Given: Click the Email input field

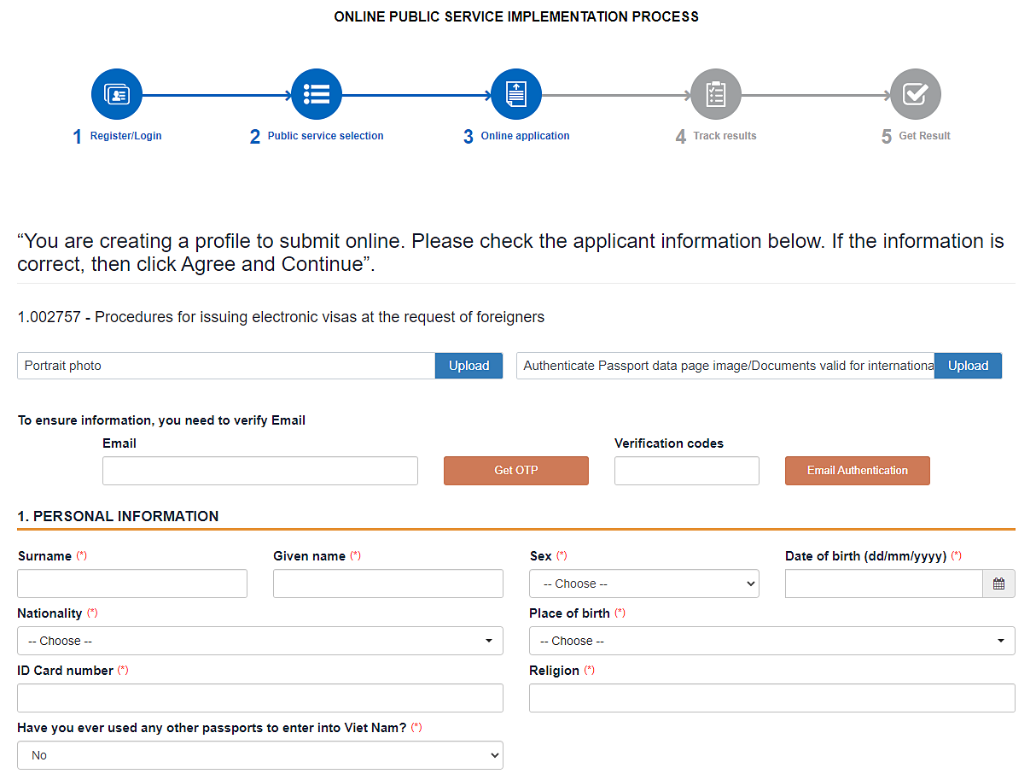Looking at the screenshot, I should (x=260, y=471).
